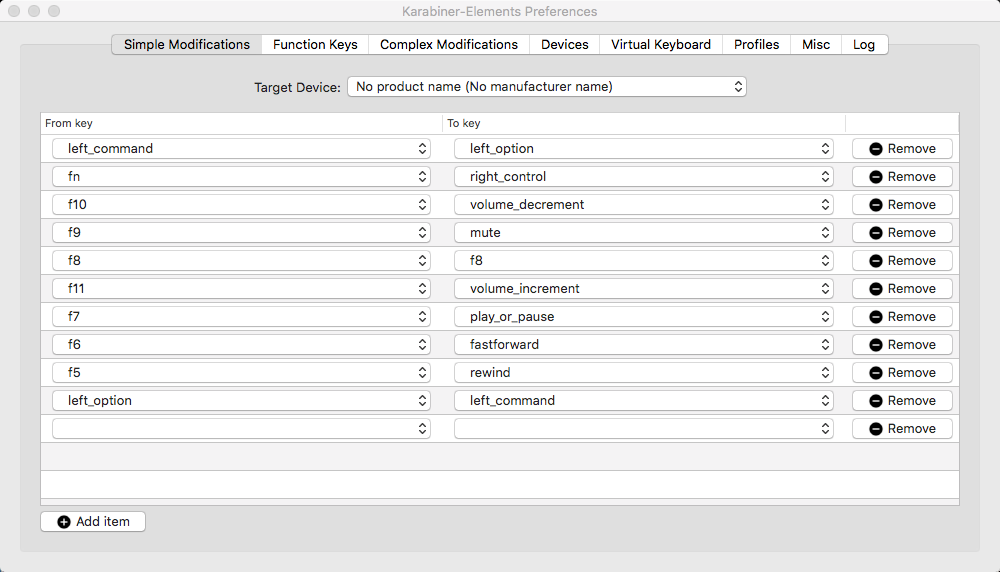This screenshot has height=572, width=1000.
Task: Click the Add item button
Action: click(x=93, y=522)
